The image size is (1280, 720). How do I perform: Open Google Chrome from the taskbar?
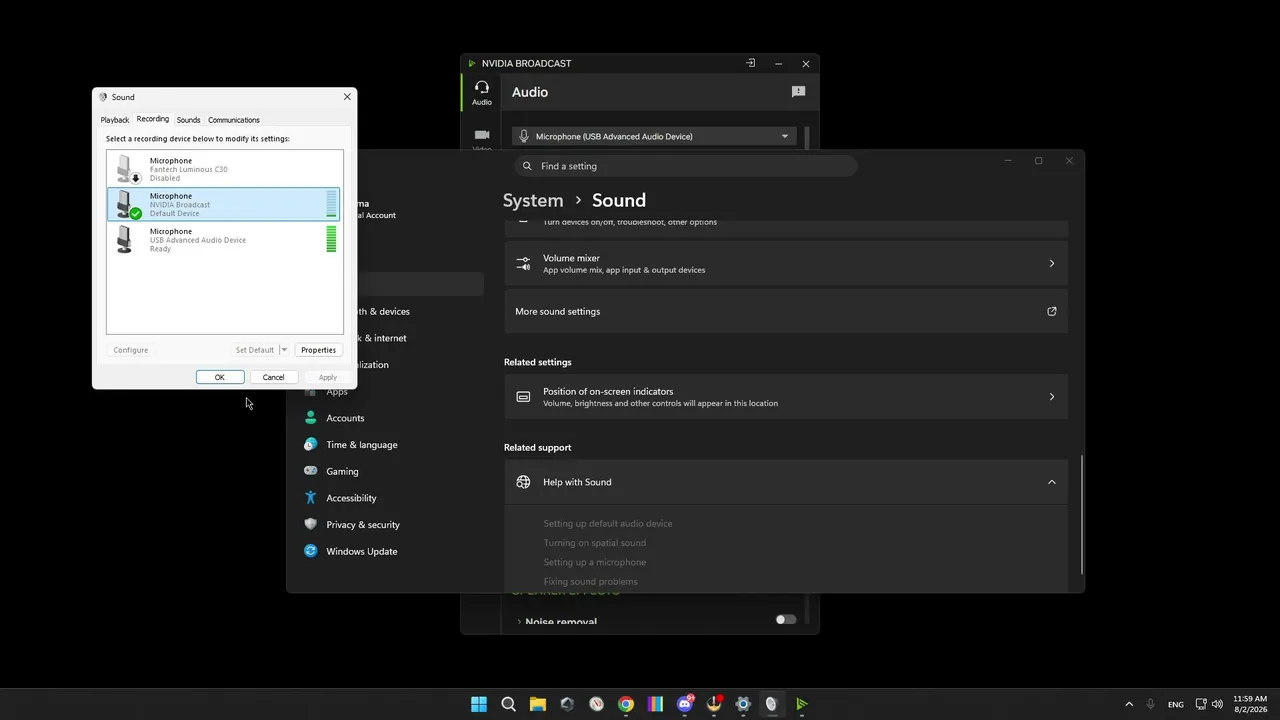(x=626, y=704)
